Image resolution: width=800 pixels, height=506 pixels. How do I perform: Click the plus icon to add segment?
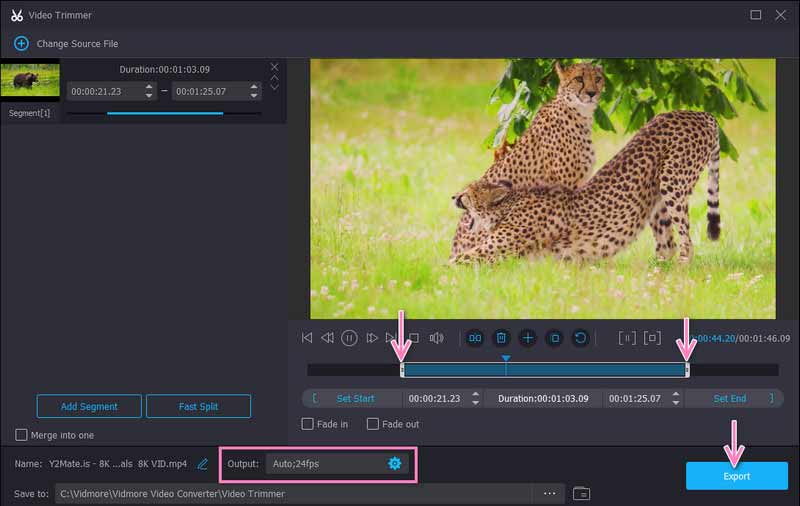click(x=527, y=338)
